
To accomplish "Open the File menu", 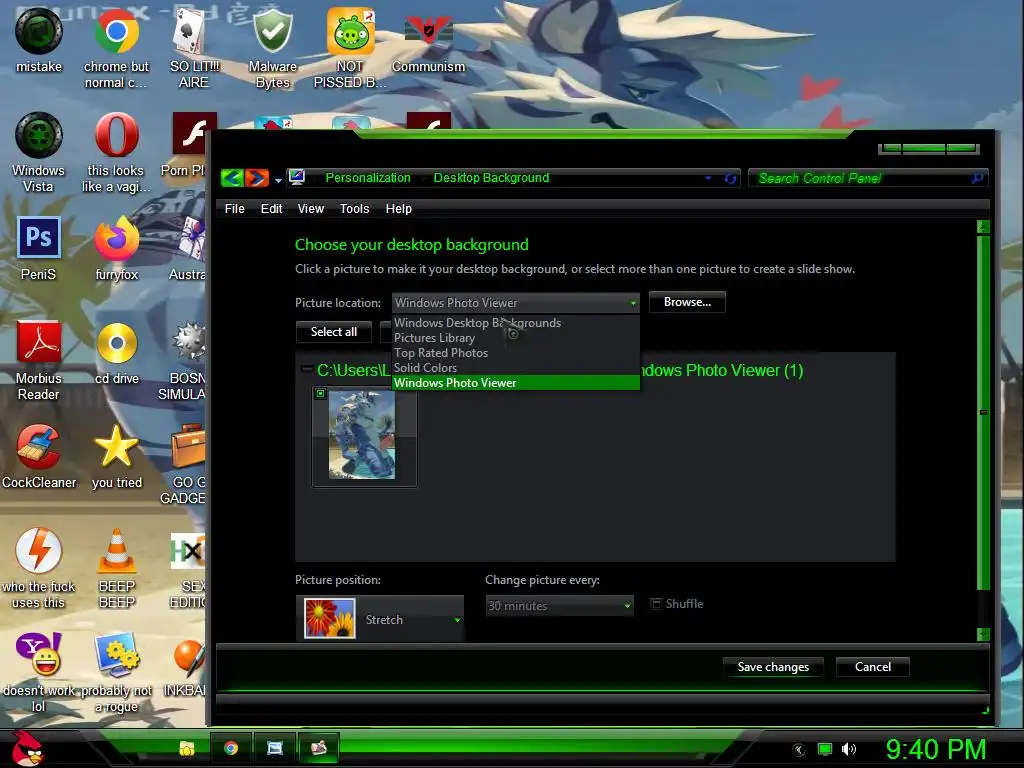I will coord(234,208).
